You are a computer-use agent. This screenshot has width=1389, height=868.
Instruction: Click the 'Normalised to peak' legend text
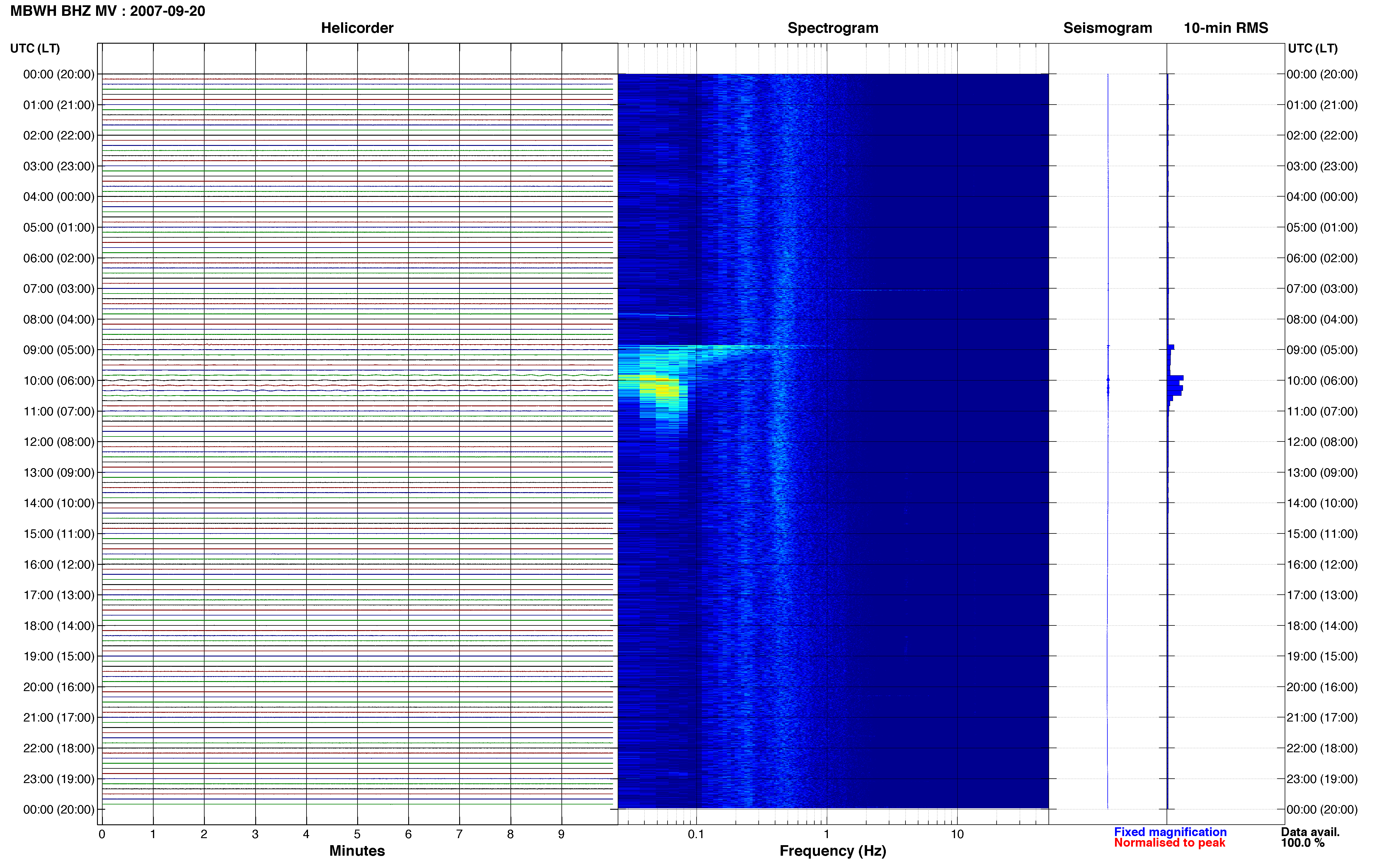[x=1169, y=843]
